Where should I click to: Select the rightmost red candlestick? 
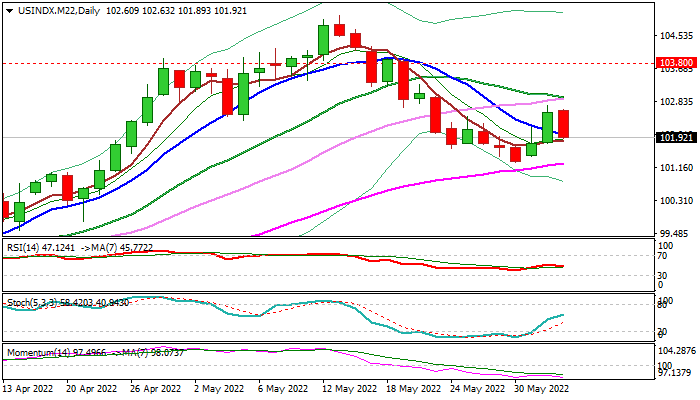point(564,124)
